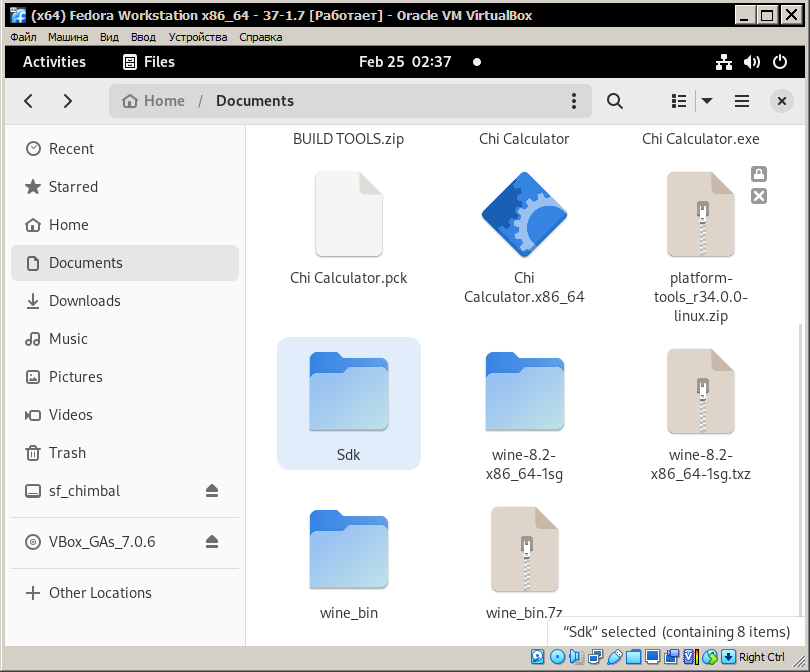The height and width of the screenshot is (672, 810).
Task: Open view options dropdown arrow
Action: [707, 101]
